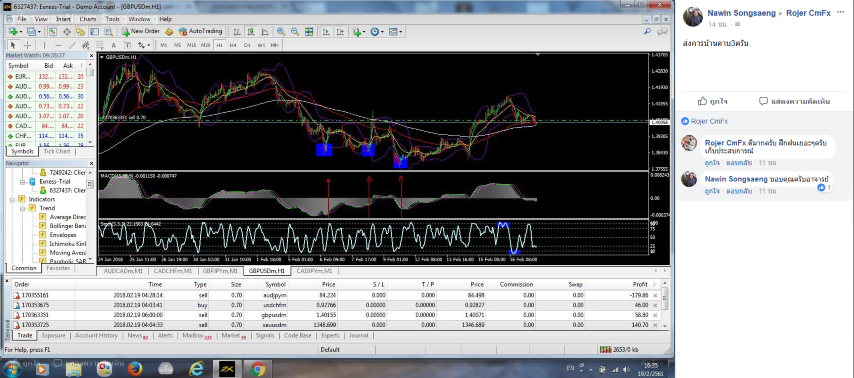Close the audjpym order row

(655, 295)
